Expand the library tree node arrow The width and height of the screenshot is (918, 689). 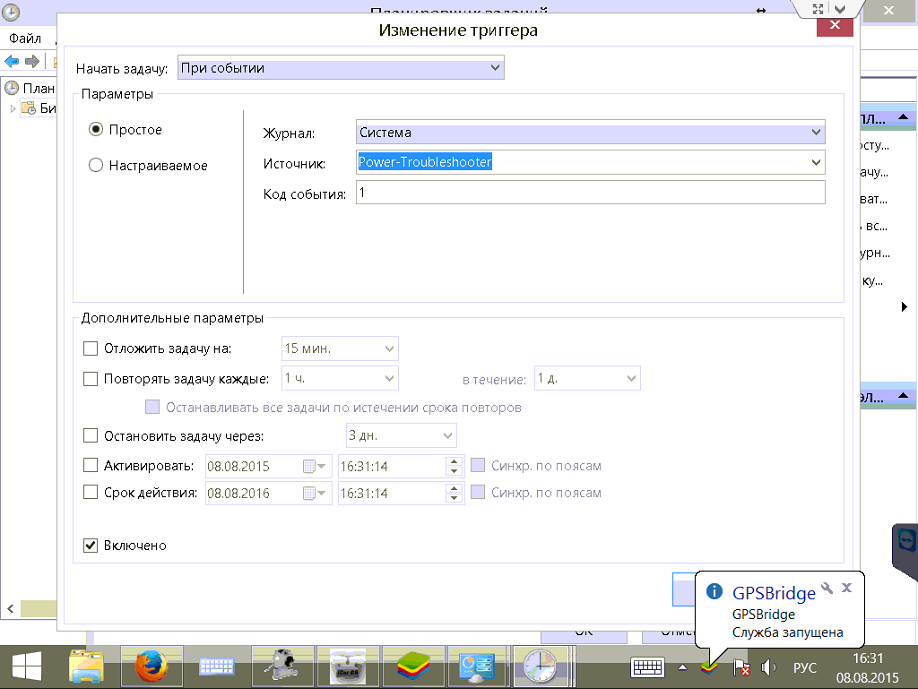point(13,109)
